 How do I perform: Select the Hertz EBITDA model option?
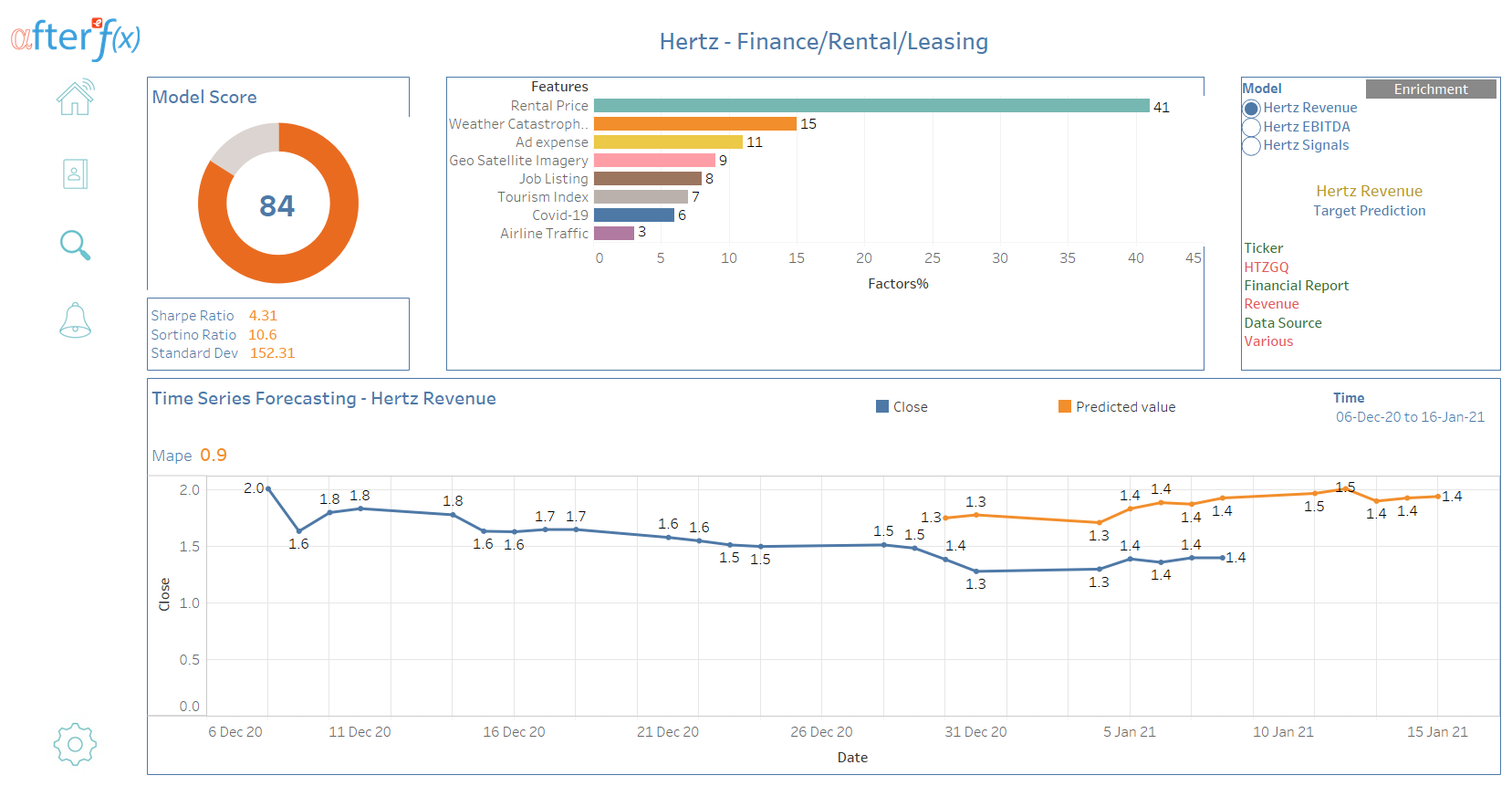click(x=1252, y=127)
